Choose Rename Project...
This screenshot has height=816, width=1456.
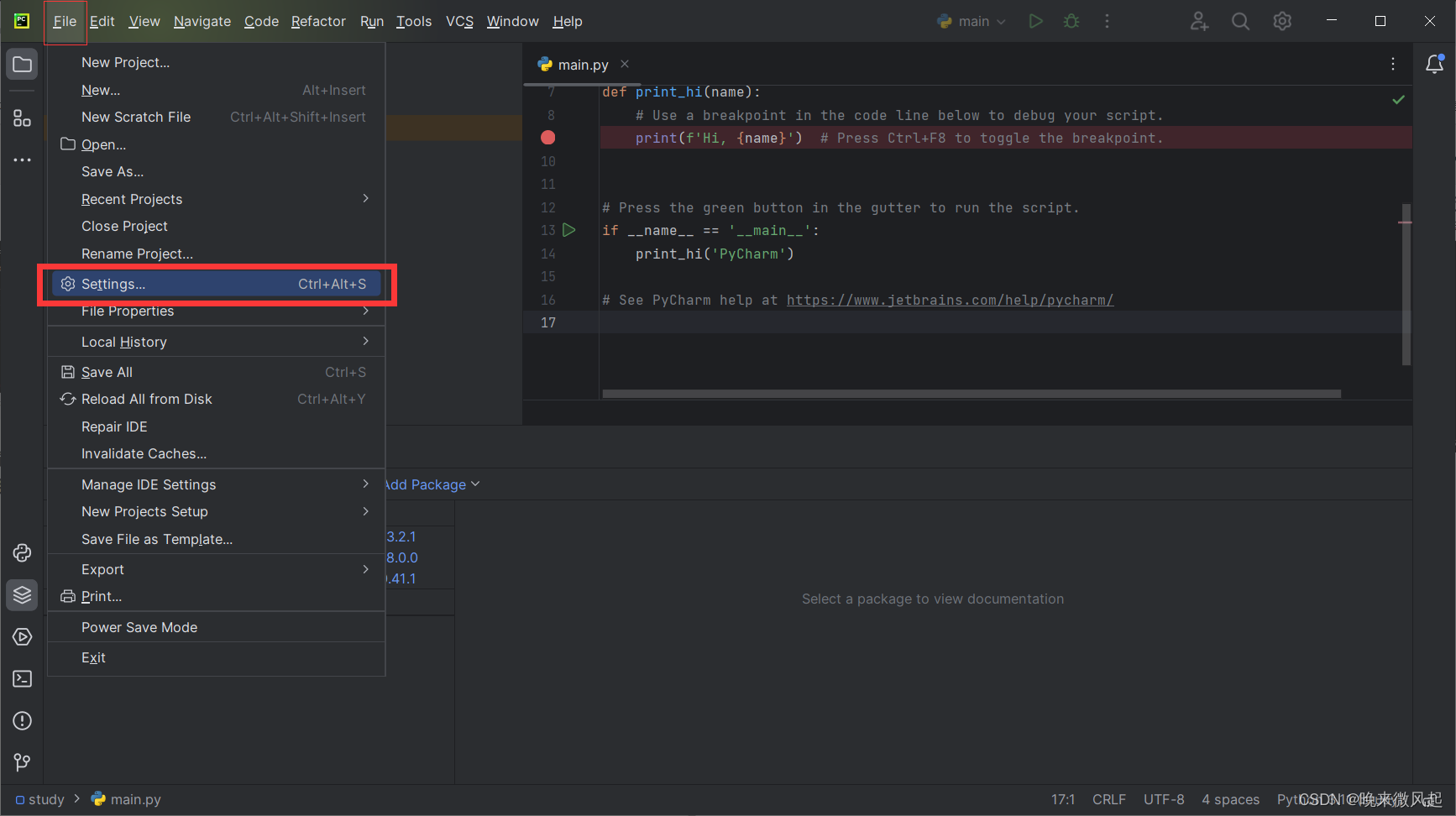pyautogui.click(x=217, y=254)
